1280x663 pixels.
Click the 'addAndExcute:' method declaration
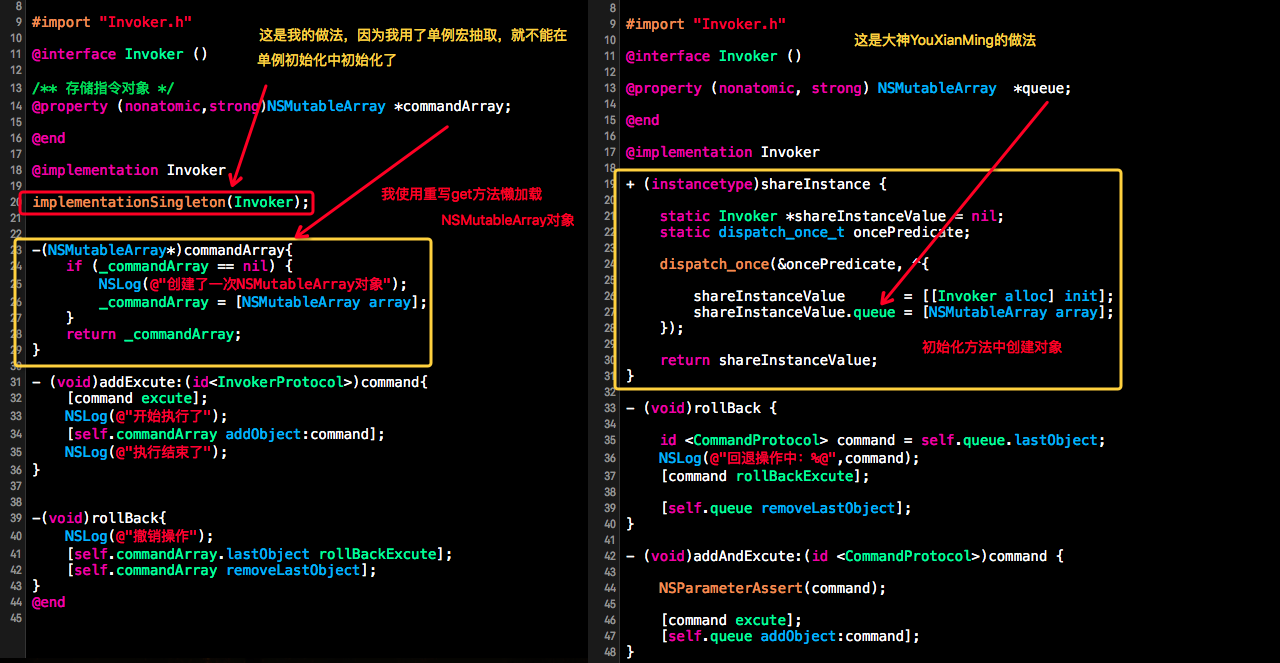coord(845,556)
